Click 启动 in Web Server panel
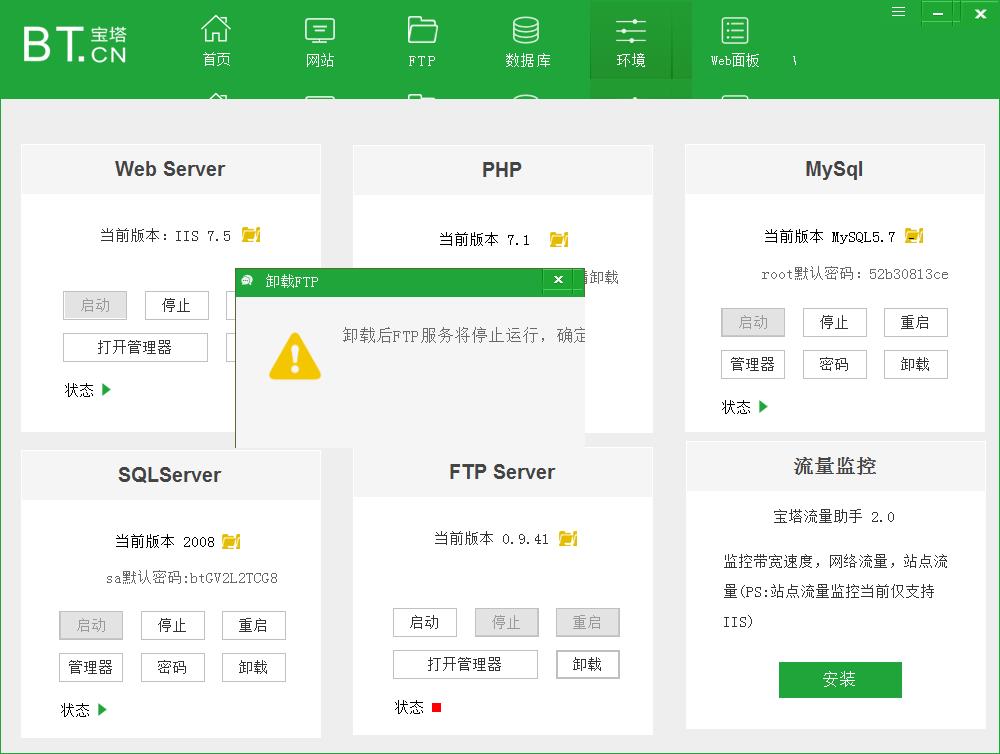1000x754 pixels. [95, 306]
